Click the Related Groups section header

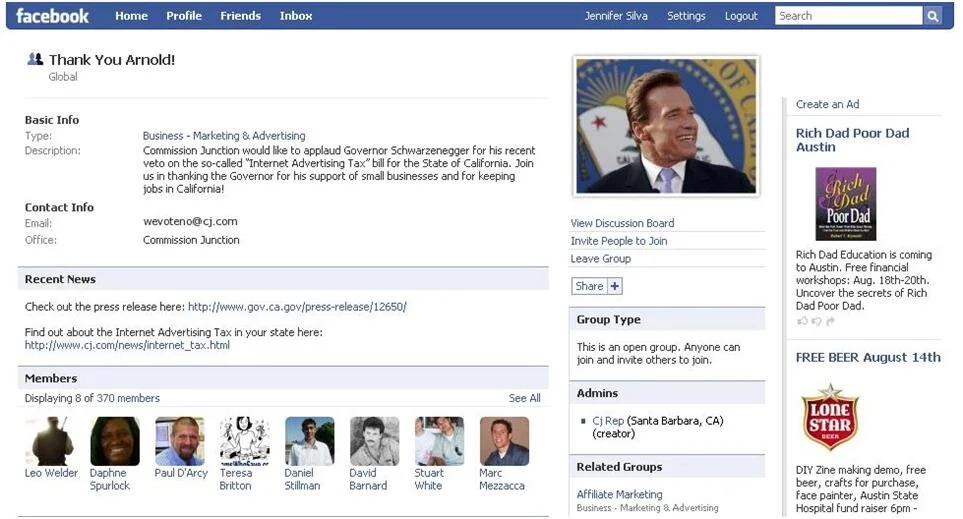click(x=667, y=467)
